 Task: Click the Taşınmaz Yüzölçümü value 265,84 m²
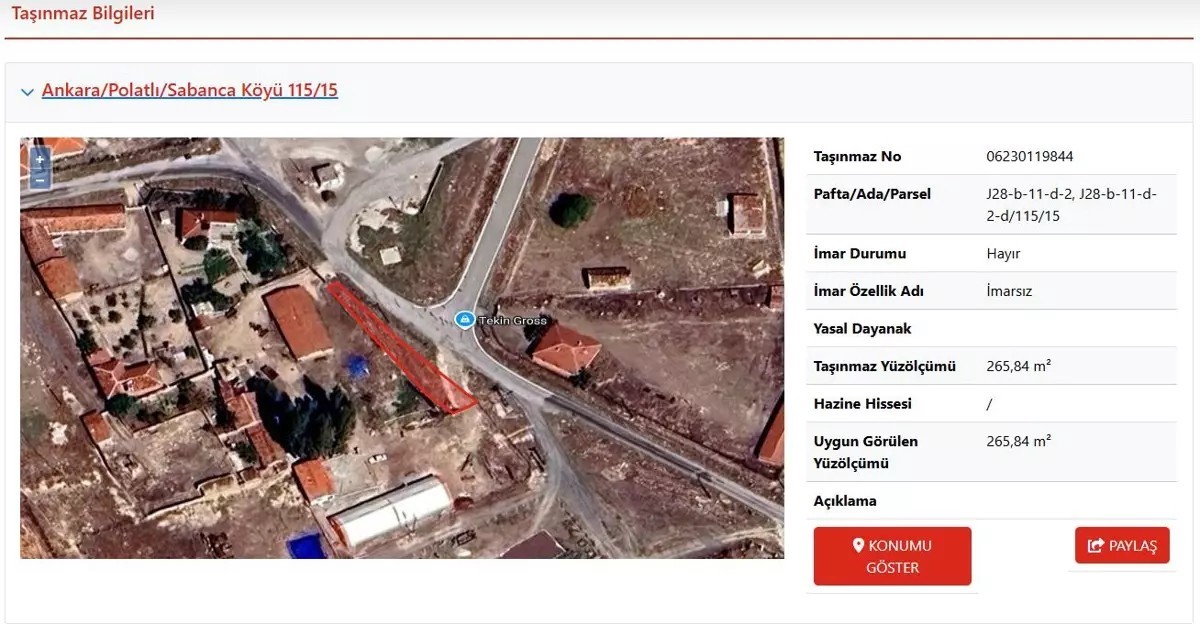(x=1018, y=367)
